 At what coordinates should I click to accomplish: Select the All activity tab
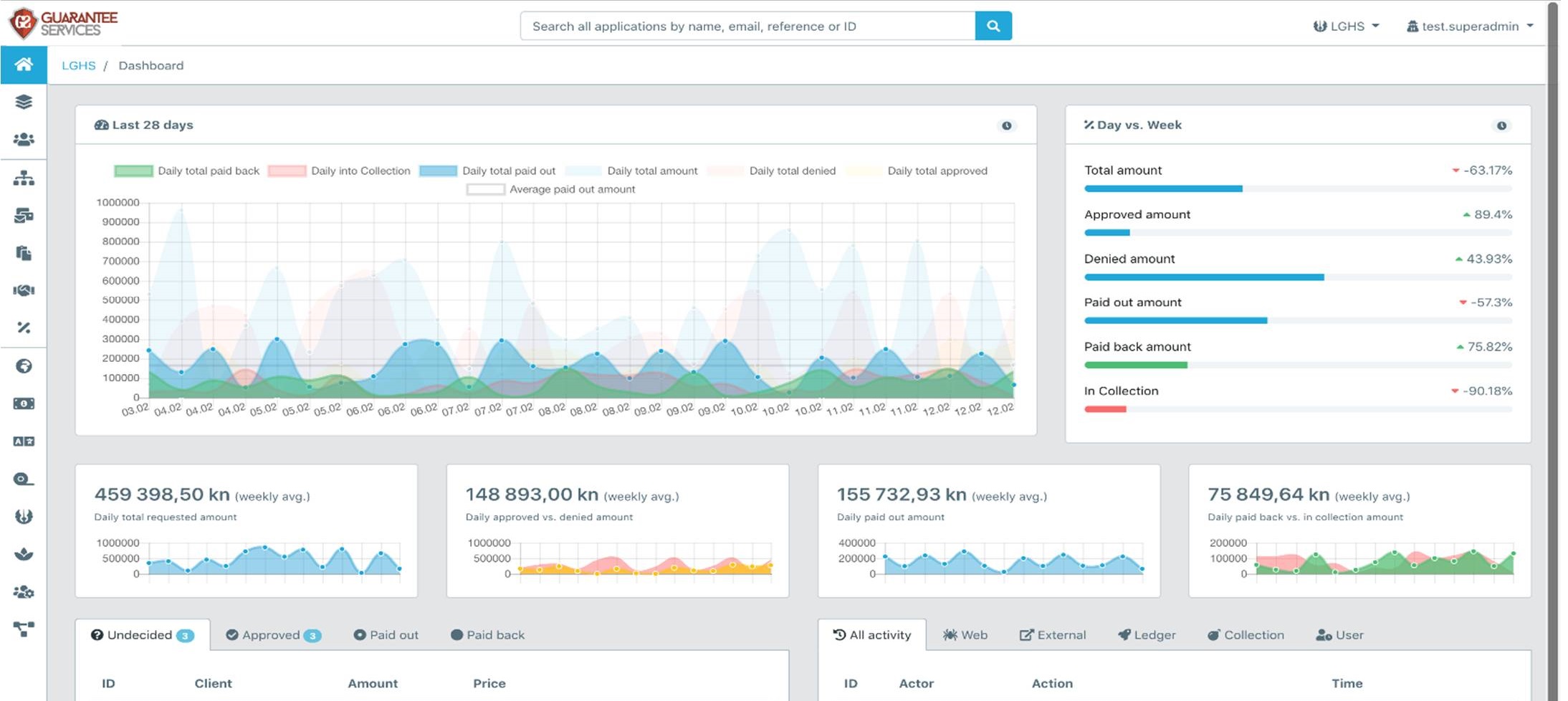[872, 635]
